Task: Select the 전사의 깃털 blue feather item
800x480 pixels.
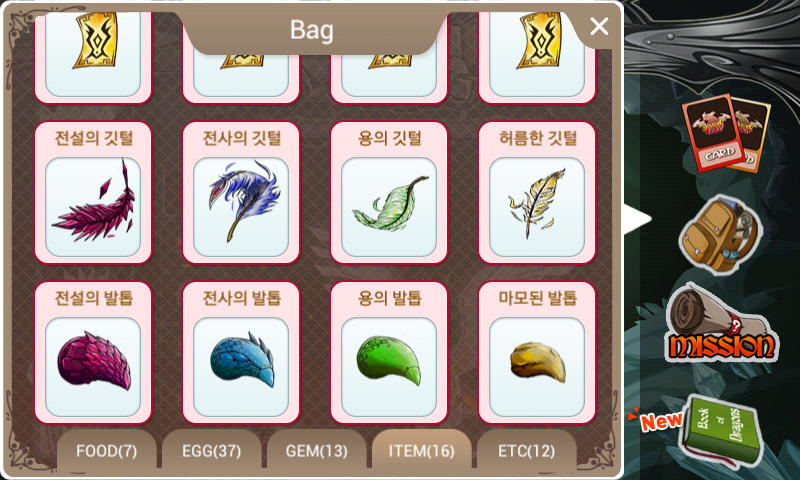Action: pos(241,193)
